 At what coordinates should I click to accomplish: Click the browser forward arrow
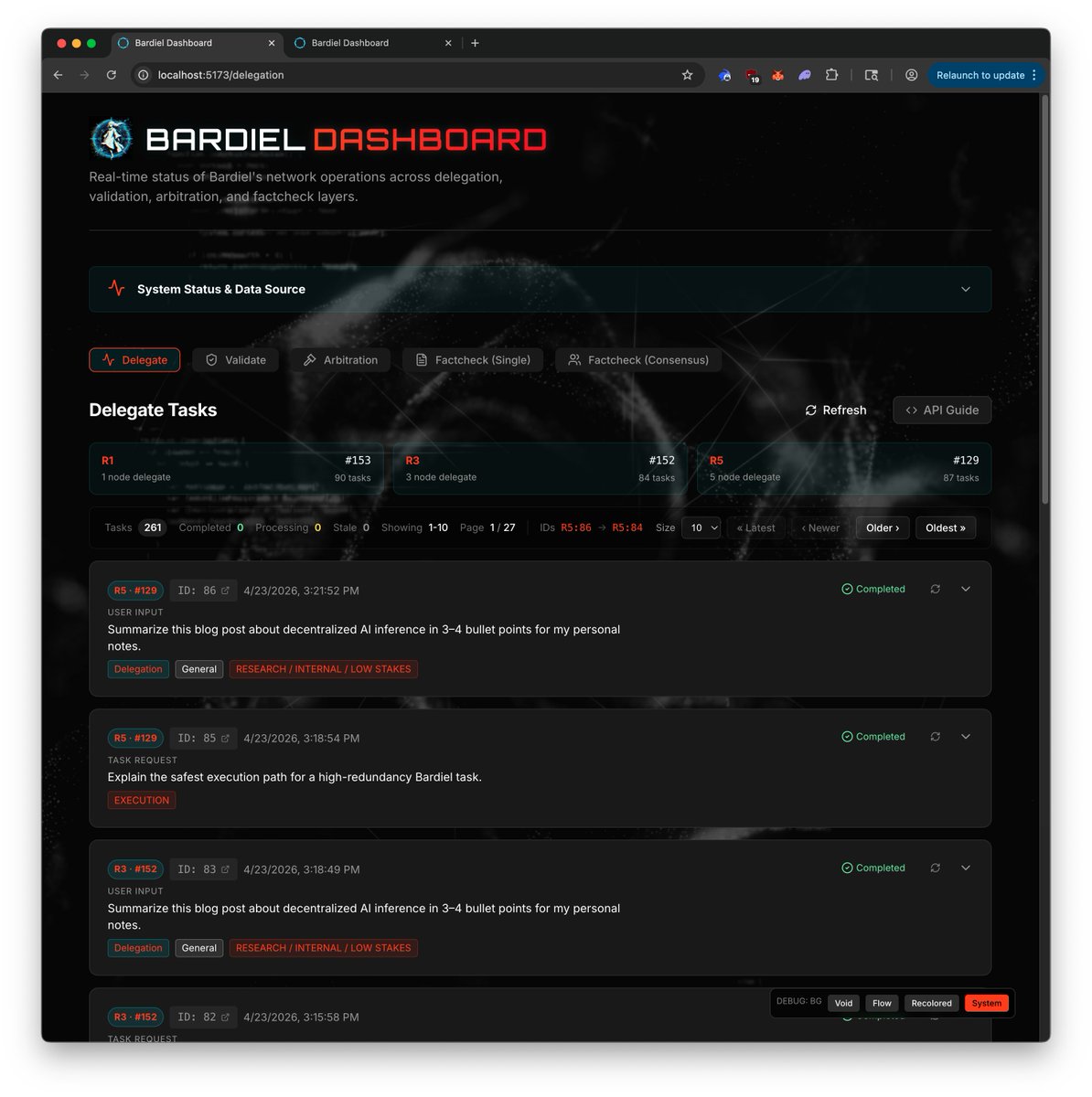coord(84,75)
